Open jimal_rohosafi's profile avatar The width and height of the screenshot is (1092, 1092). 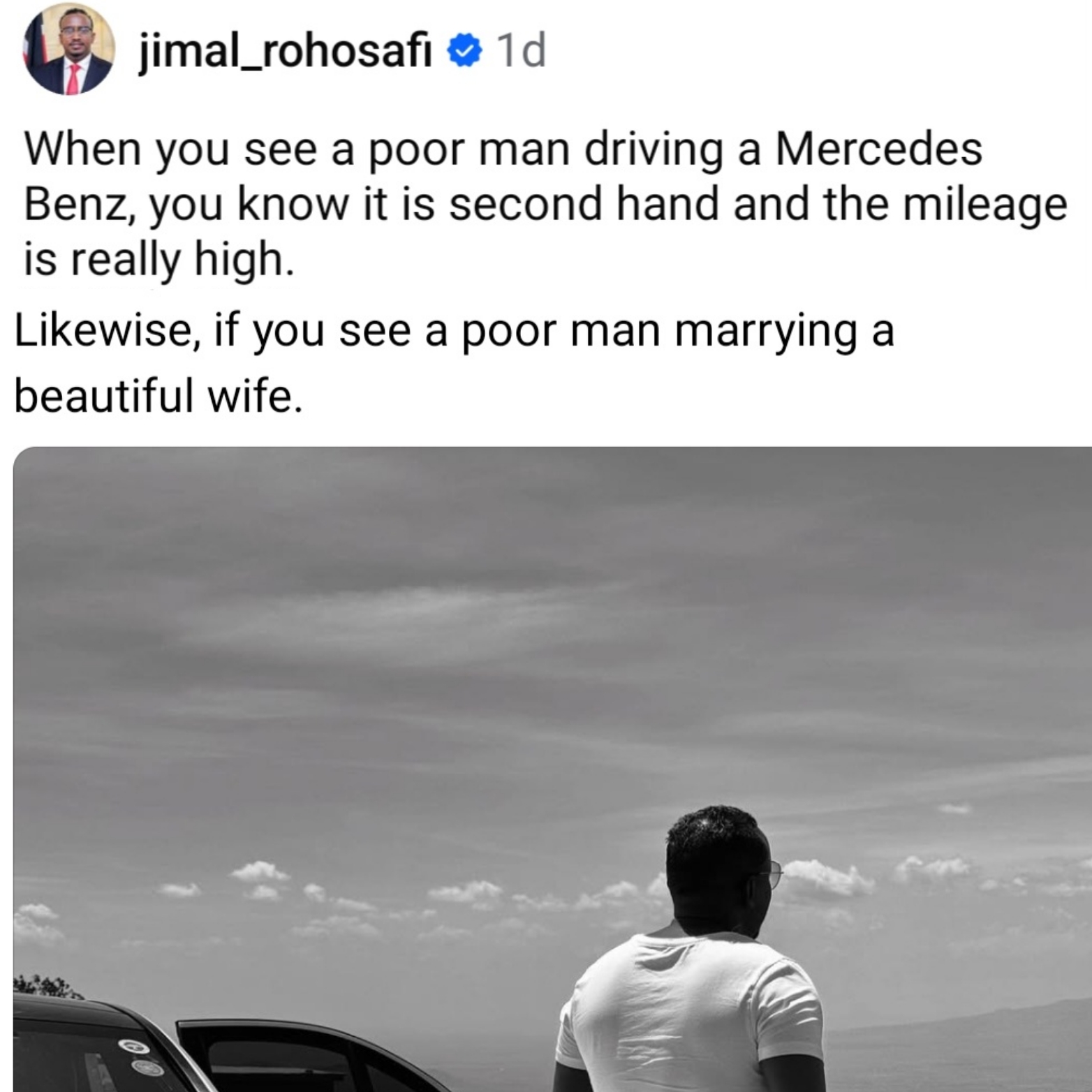click(69, 49)
